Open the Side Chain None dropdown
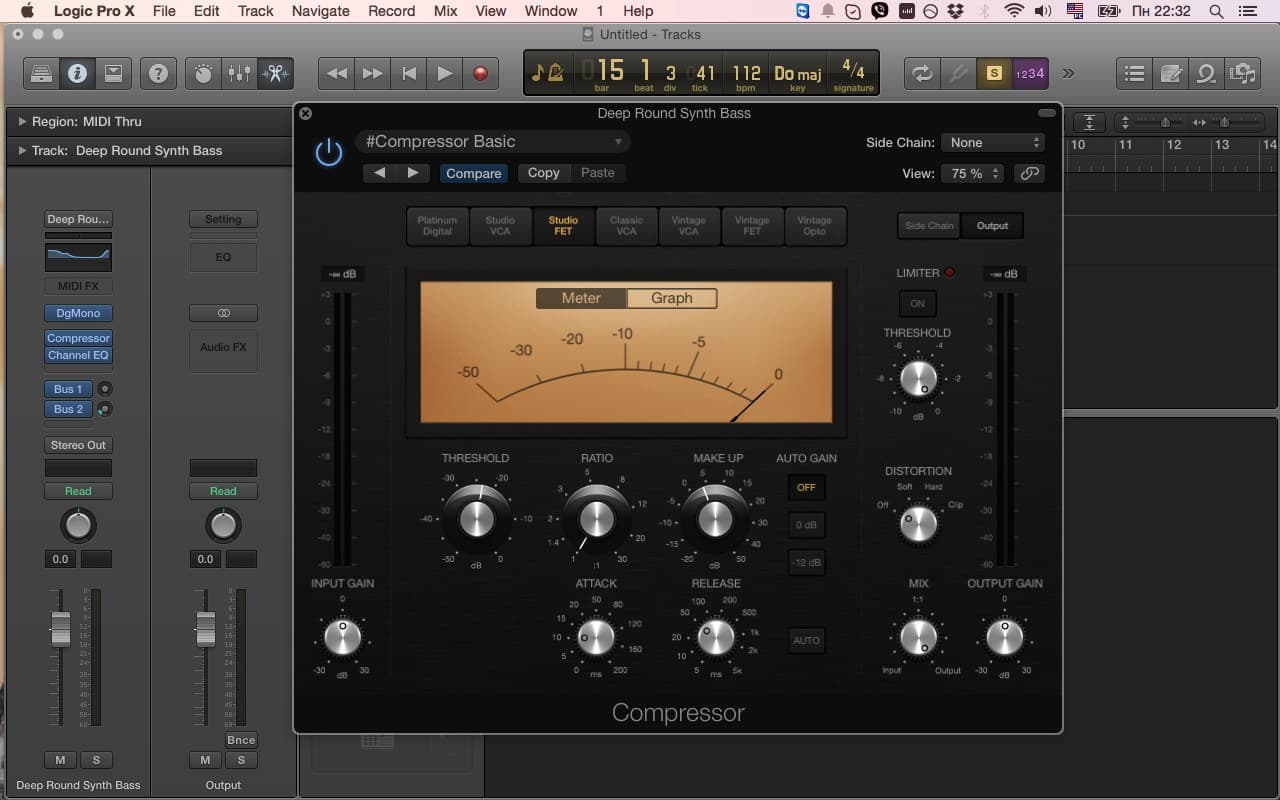 [994, 143]
